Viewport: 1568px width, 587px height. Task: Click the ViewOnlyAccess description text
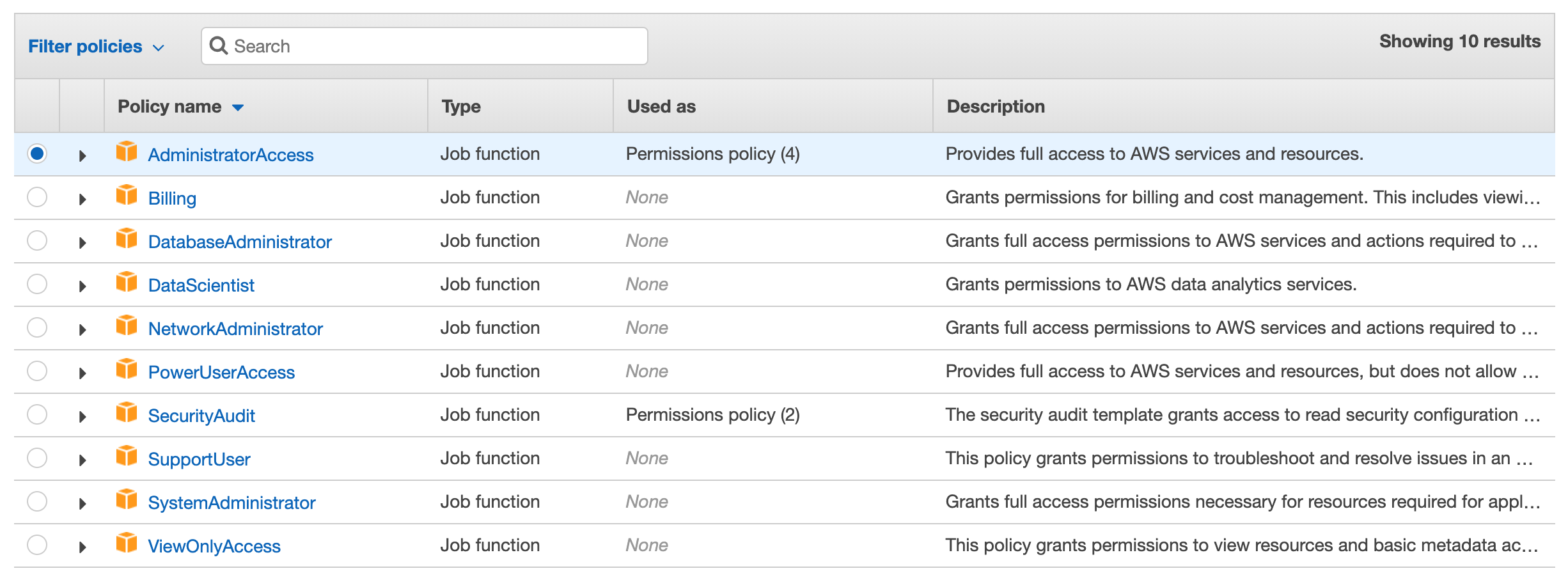pyautogui.click(x=1243, y=545)
